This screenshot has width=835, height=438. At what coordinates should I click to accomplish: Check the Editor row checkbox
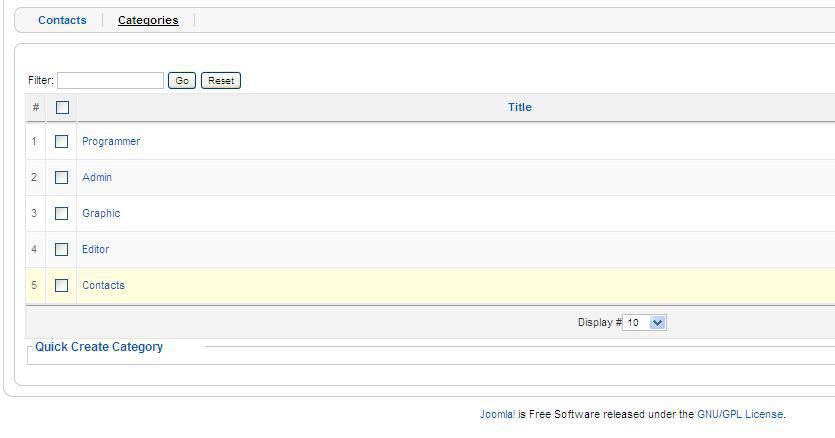coord(62,249)
